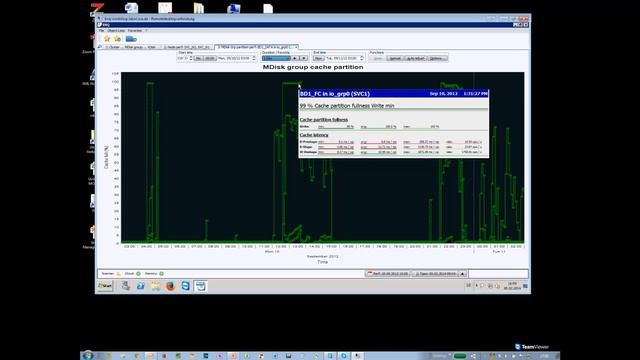
Task: Adjust the Start time date stepper arrows
Action: coord(254,58)
